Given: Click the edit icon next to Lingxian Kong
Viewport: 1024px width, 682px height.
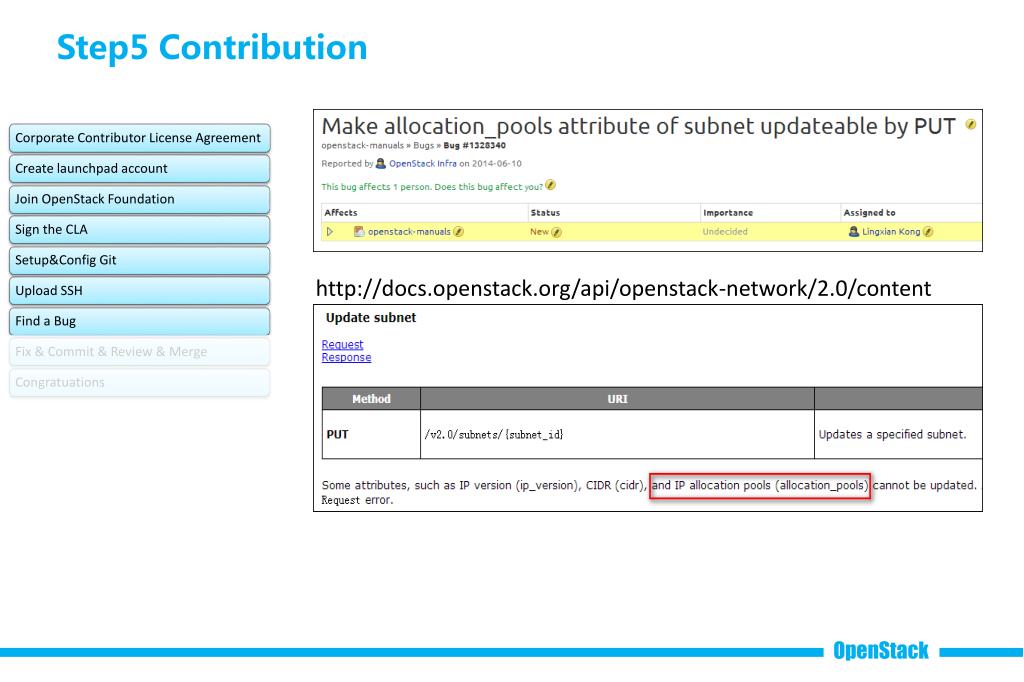Looking at the screenshot, I should [928, 231].
